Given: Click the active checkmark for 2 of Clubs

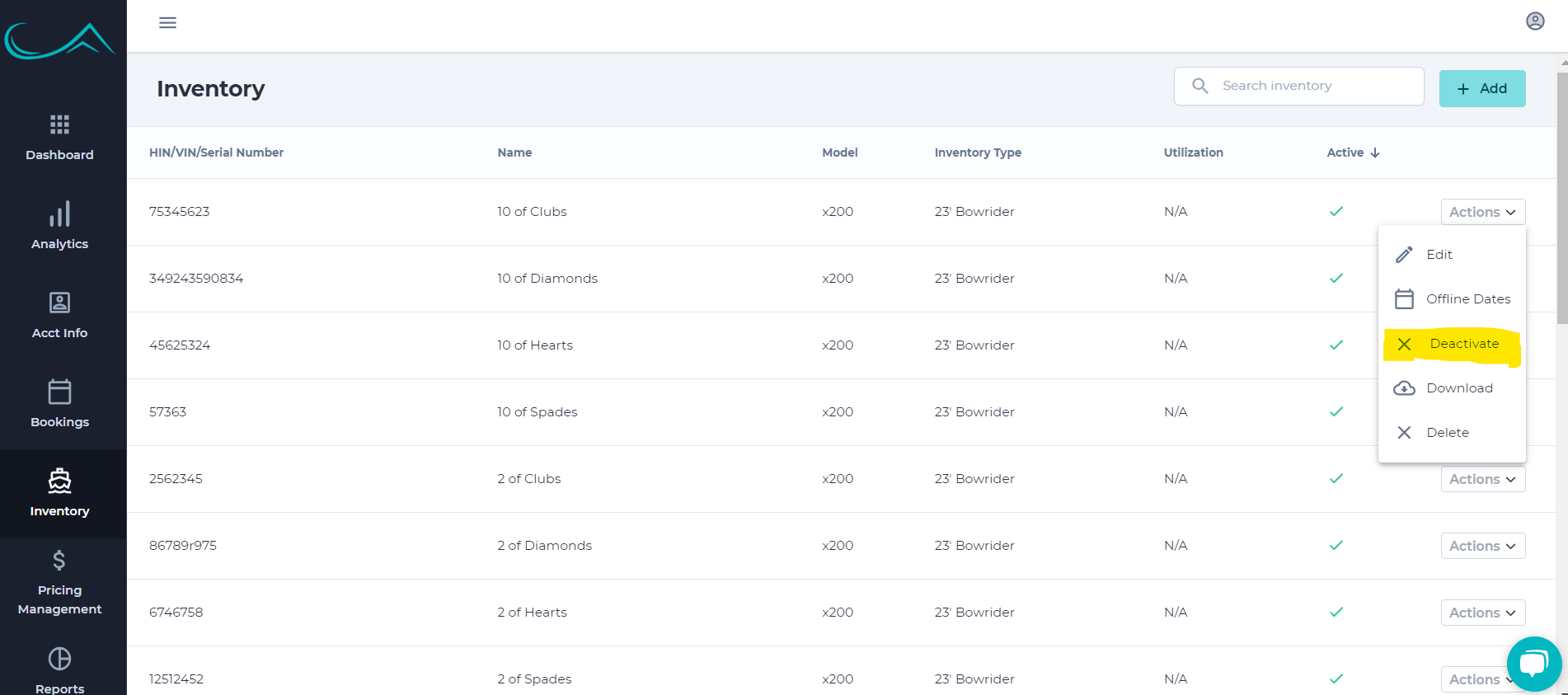Looking at the screenshot, I should [x=1336, y=479].
